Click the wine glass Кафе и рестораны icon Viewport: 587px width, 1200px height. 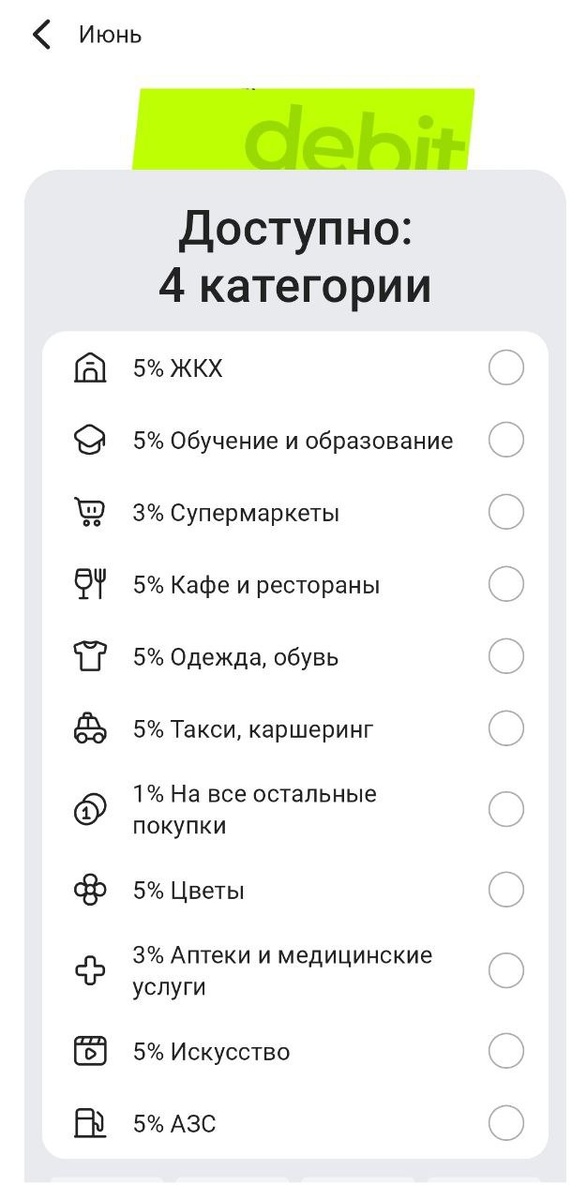[x=91, y=584]
